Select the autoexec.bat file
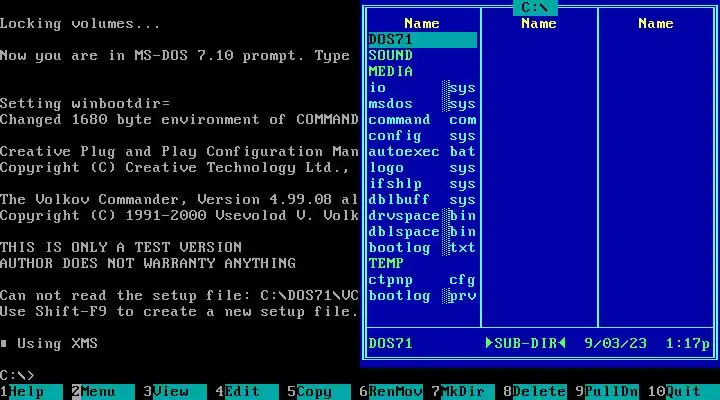 tap(422, 152)
